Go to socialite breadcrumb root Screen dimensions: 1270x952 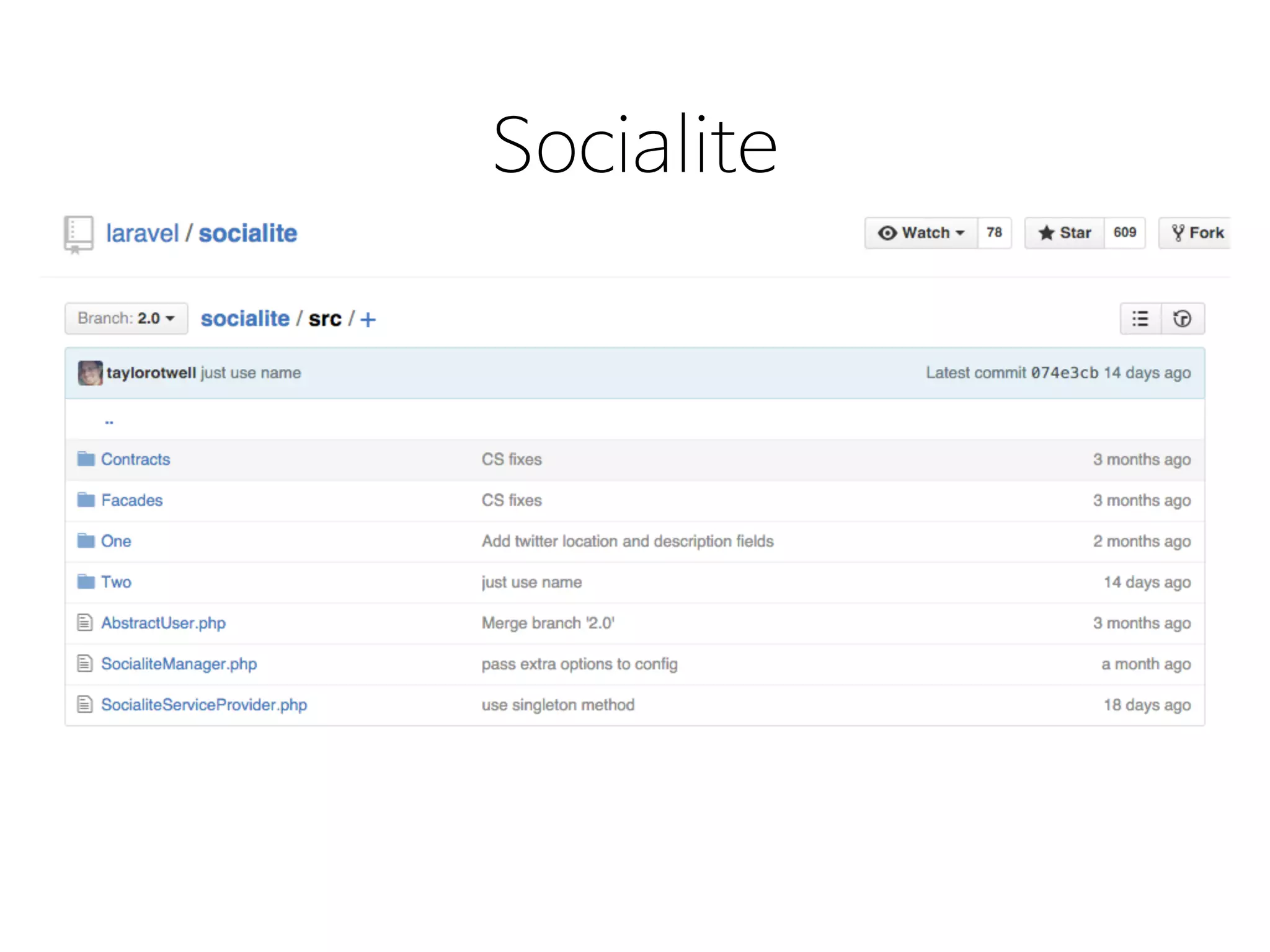coord(245,319)
